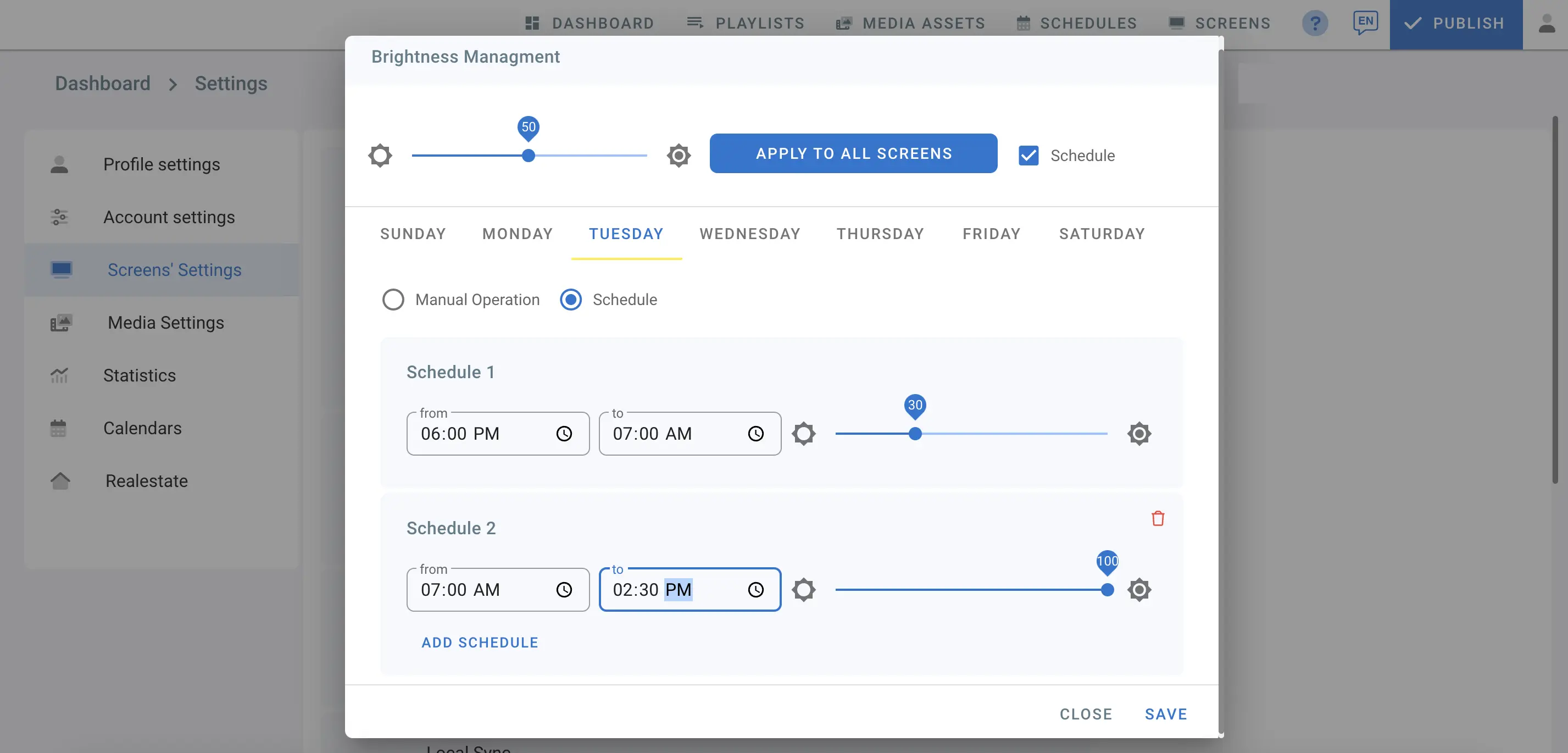Screen dimensions: 1568x753
Task: Select the Manual Operation radio button
Action: (393, 300)
